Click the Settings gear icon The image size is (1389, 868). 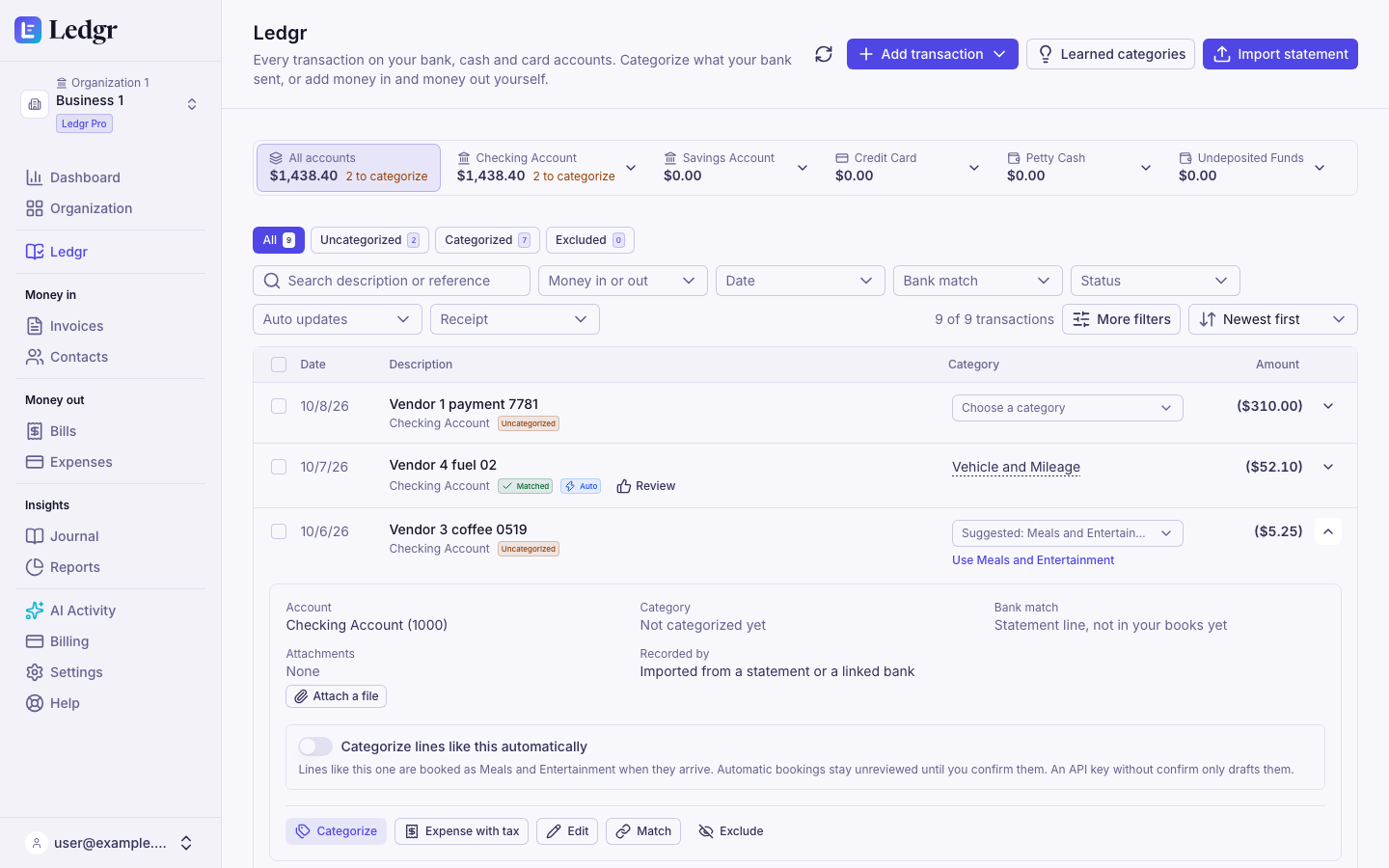point(35,672)
